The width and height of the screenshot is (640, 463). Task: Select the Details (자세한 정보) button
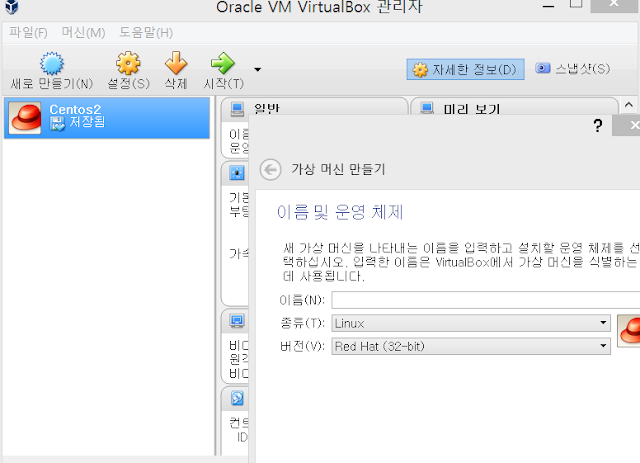(x=465, y=69)
